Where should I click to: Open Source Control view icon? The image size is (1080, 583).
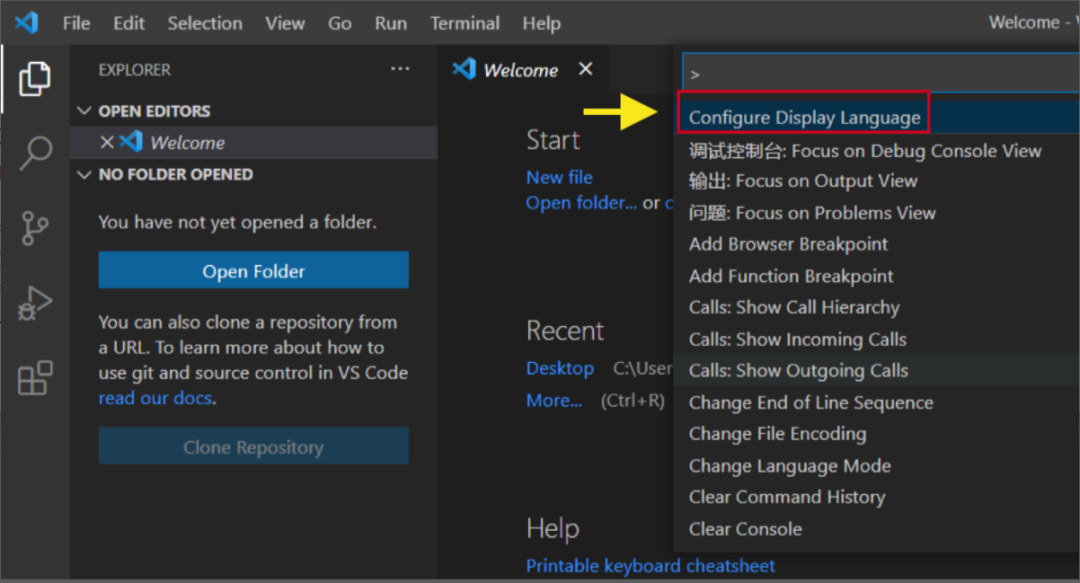click(x=34, y=228)
